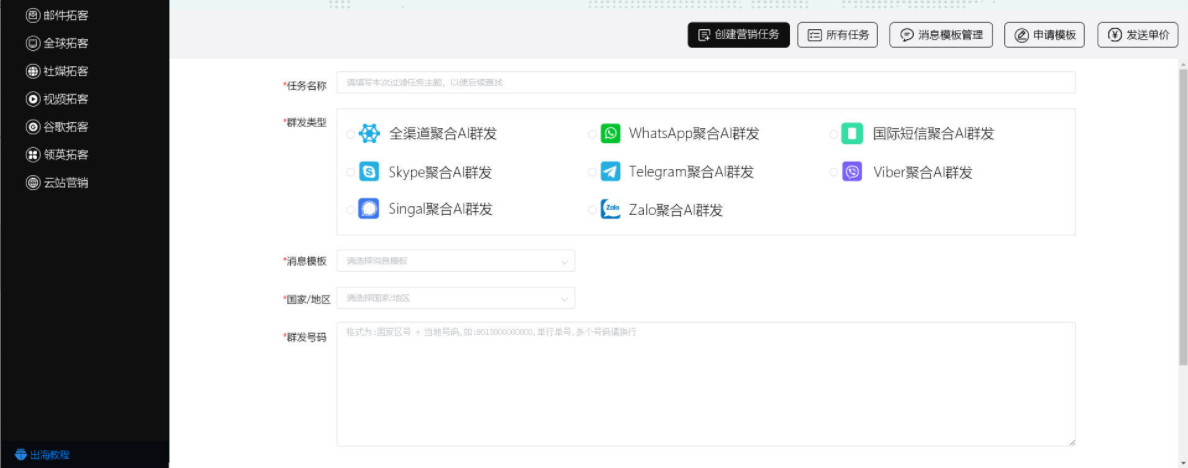
Task: Click the WhatsApp聚合AI群发 label text
Action: point(694,134)
